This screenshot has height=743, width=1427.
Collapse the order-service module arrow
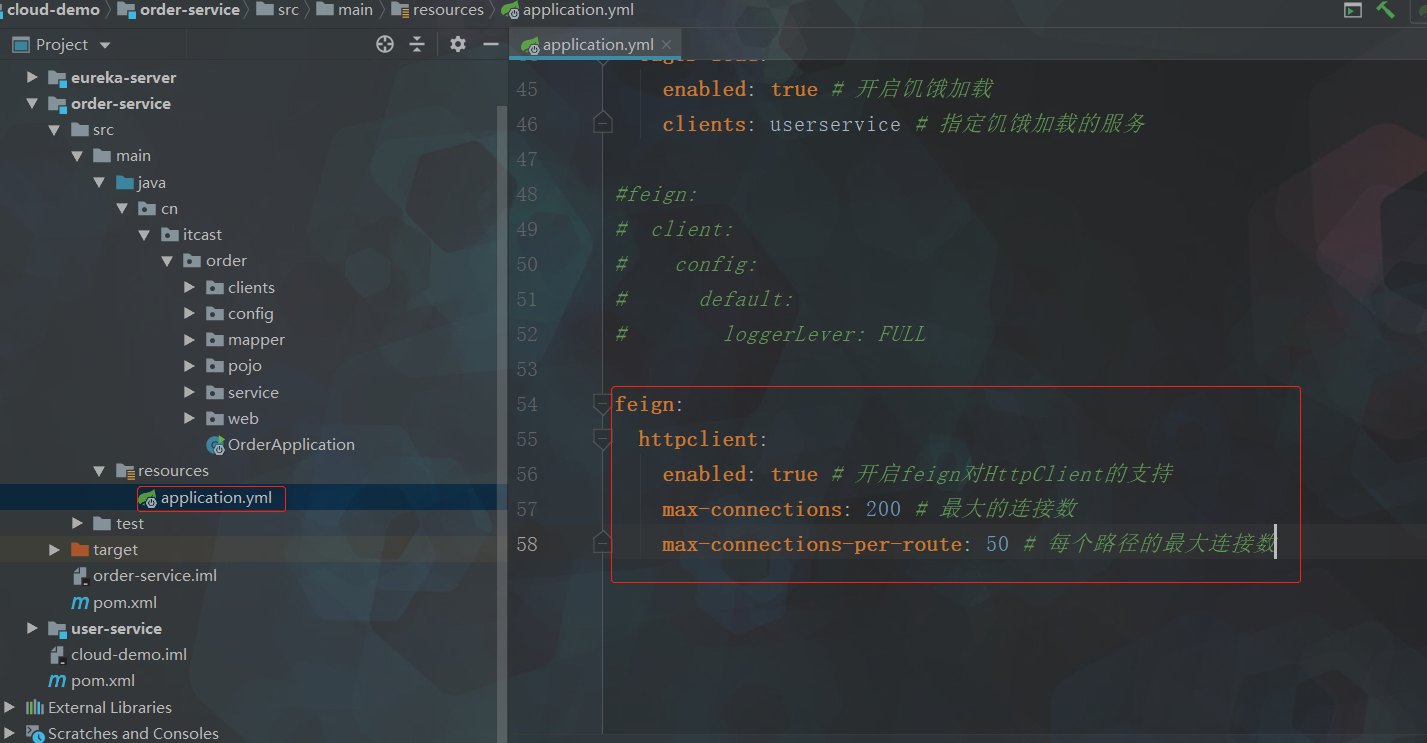click(32, 103)
